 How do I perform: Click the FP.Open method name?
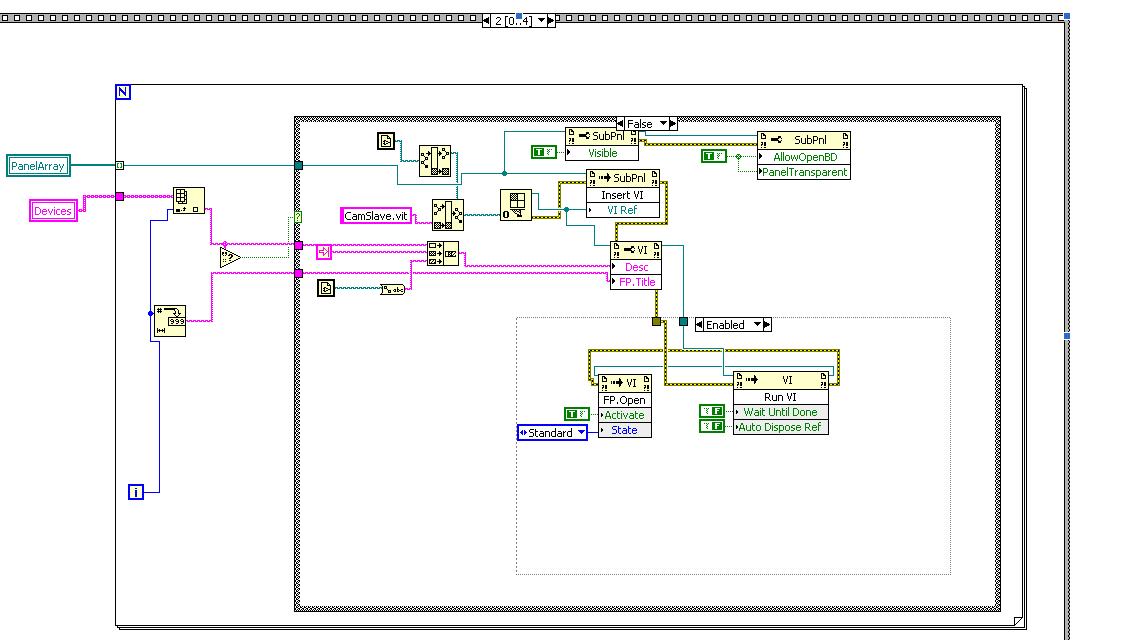[625, 400]
